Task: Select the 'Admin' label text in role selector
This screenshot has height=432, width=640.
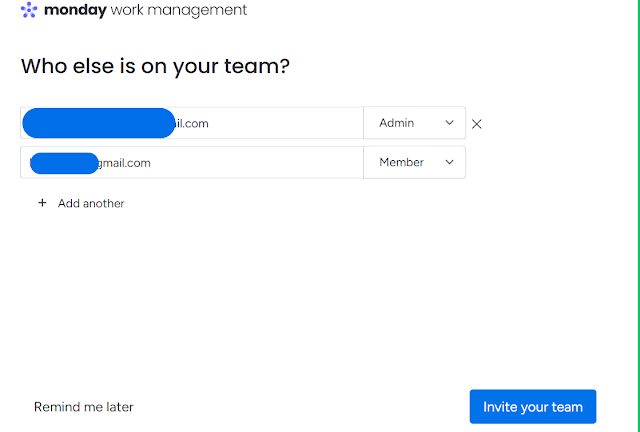Action: pos(396,123)
